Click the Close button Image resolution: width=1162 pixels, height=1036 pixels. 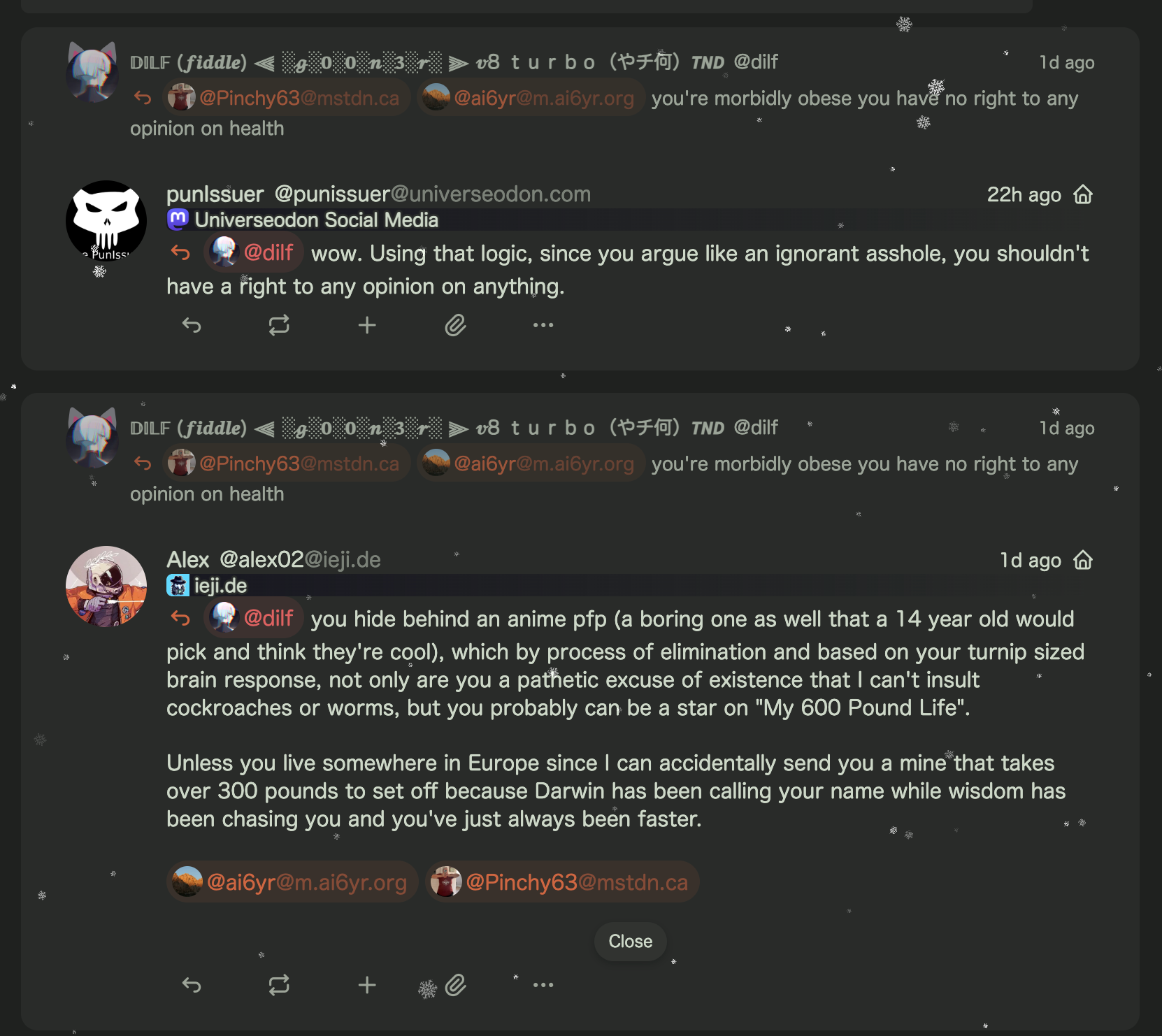pos(630,942)
